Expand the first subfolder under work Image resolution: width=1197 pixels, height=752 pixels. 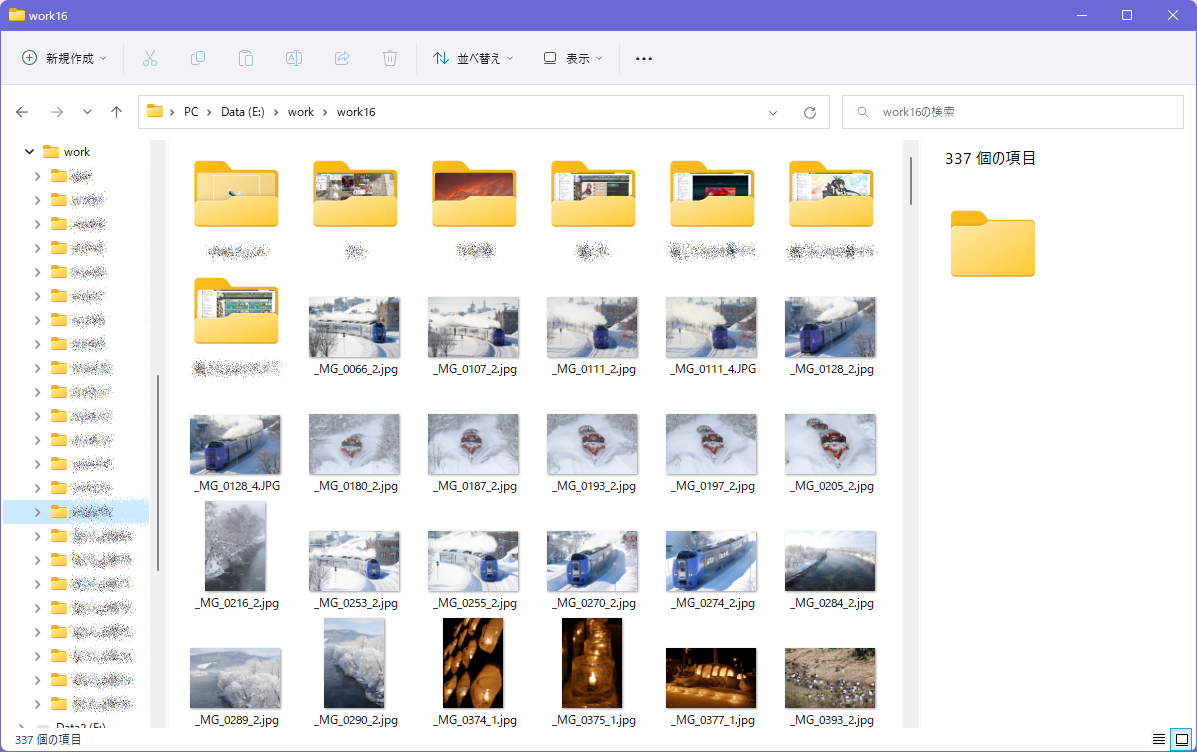tap(37, 176)
